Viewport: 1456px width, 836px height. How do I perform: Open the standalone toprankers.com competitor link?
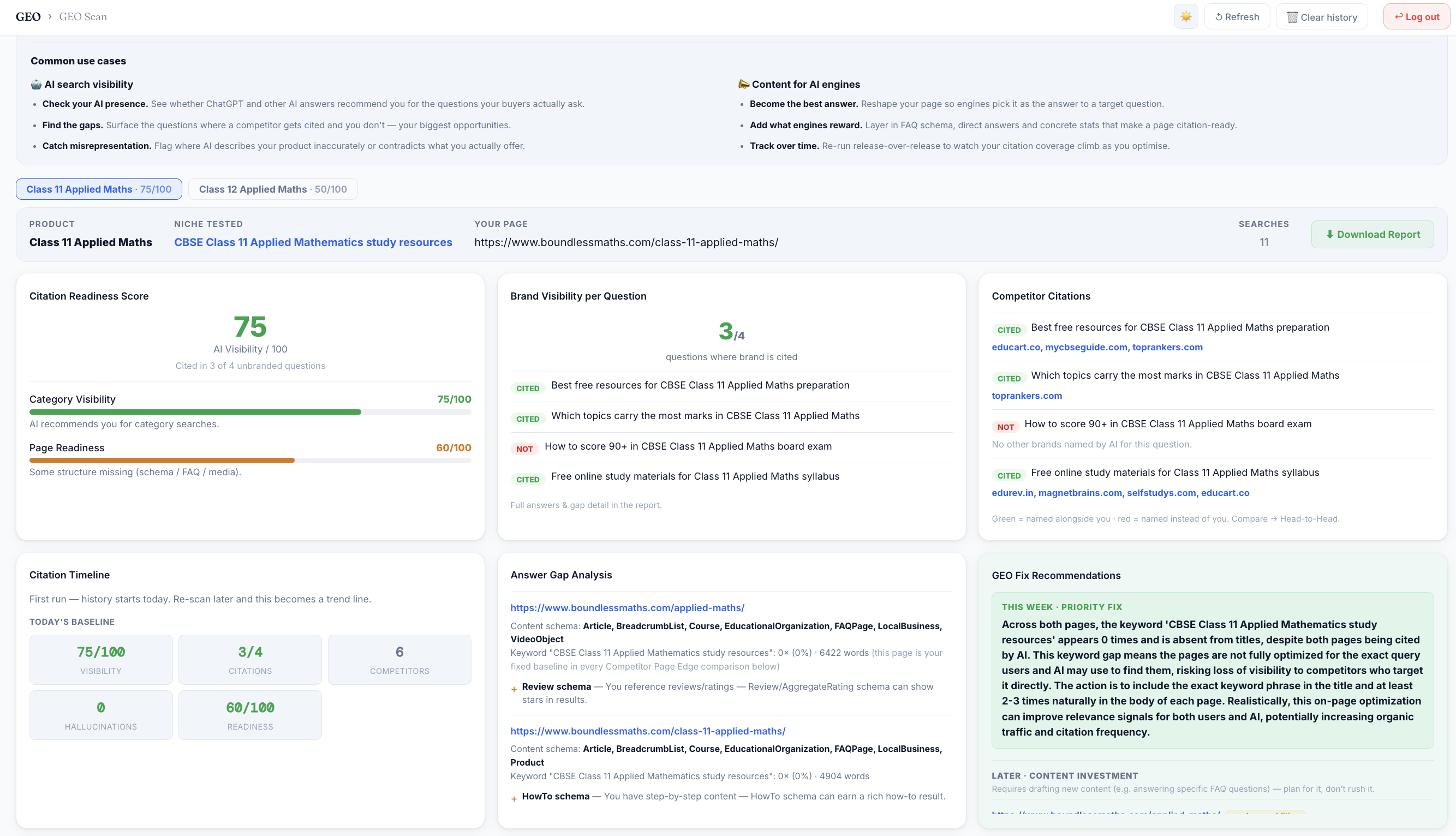tap(1027, 396)
